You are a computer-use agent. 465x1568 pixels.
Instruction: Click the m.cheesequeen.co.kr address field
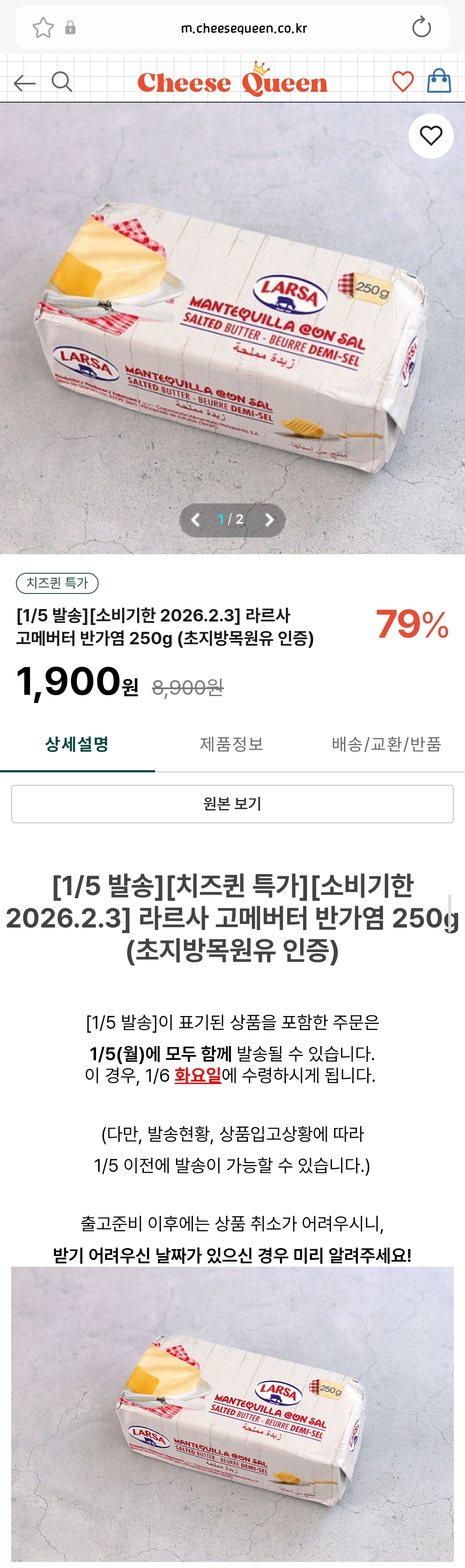tap(244, 28)
